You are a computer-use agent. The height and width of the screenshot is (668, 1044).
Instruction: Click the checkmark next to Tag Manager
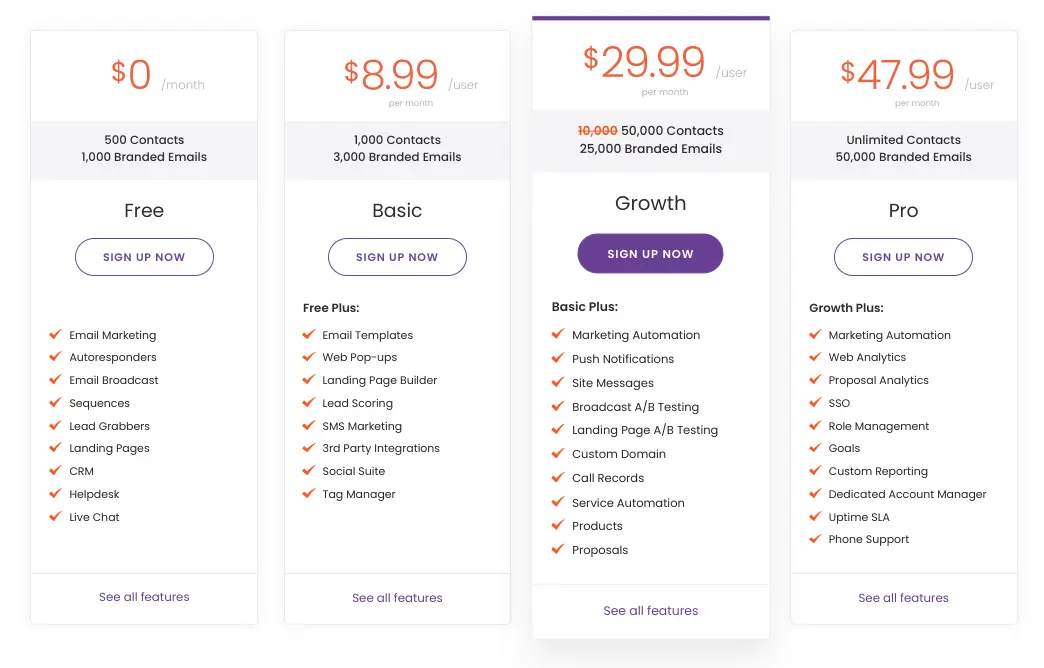(x=309, y=494)
